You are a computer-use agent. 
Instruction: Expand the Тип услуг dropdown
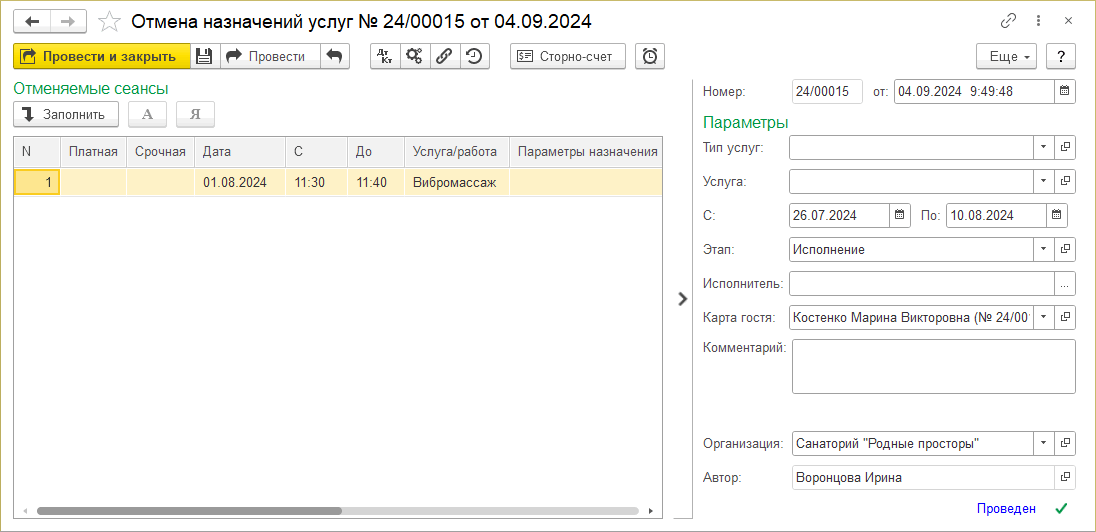pos(1043,147)
